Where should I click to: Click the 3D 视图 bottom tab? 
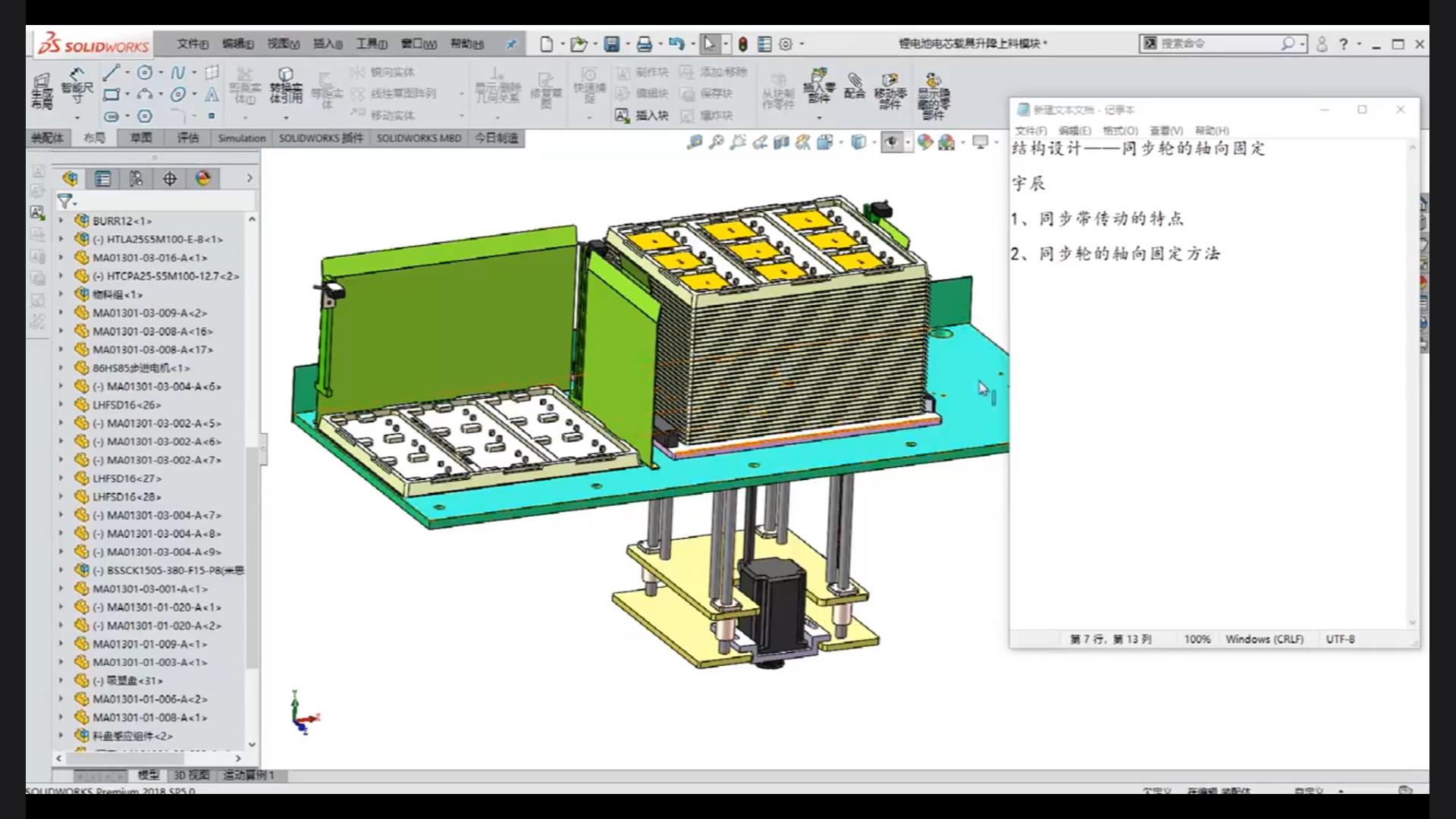pos(191,775)
